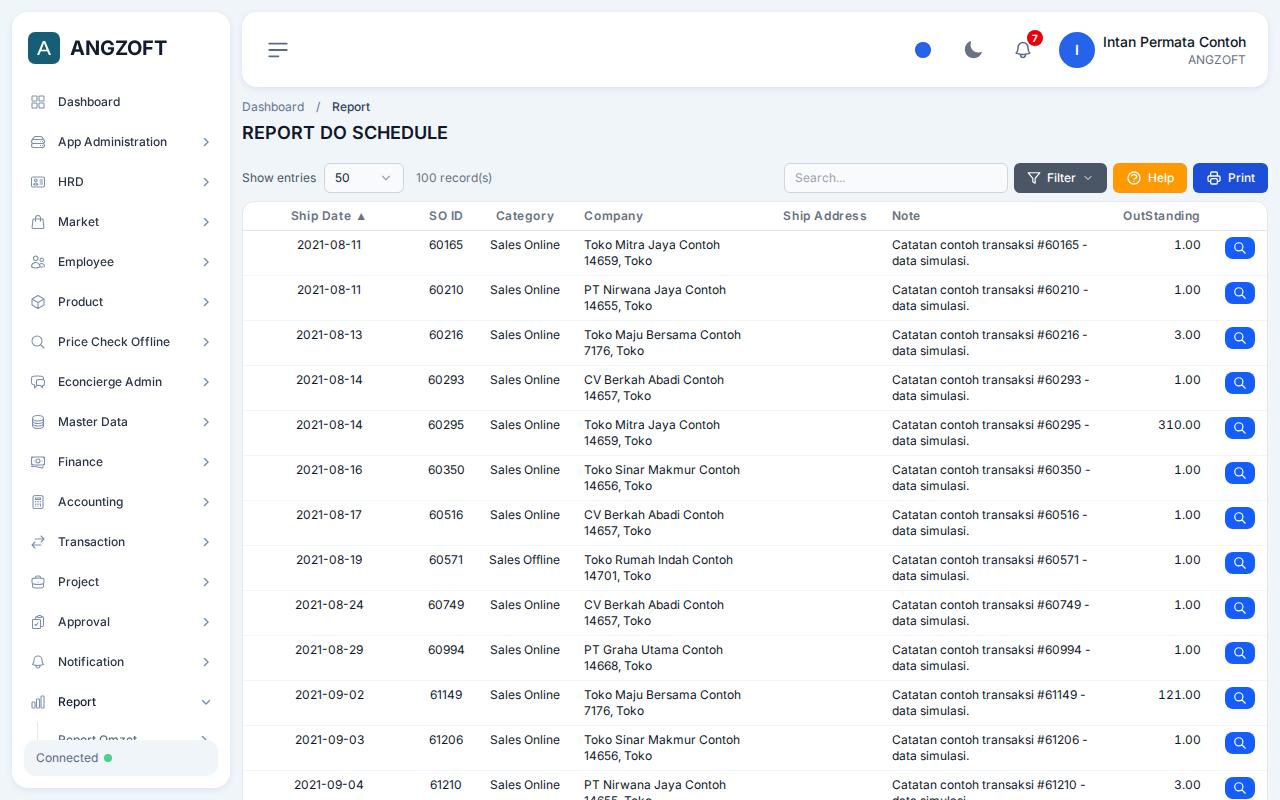The width and height of the screenshot is (1280, 800).
Task: Open Dashboard from sidebar
Action: coord(121,102)
